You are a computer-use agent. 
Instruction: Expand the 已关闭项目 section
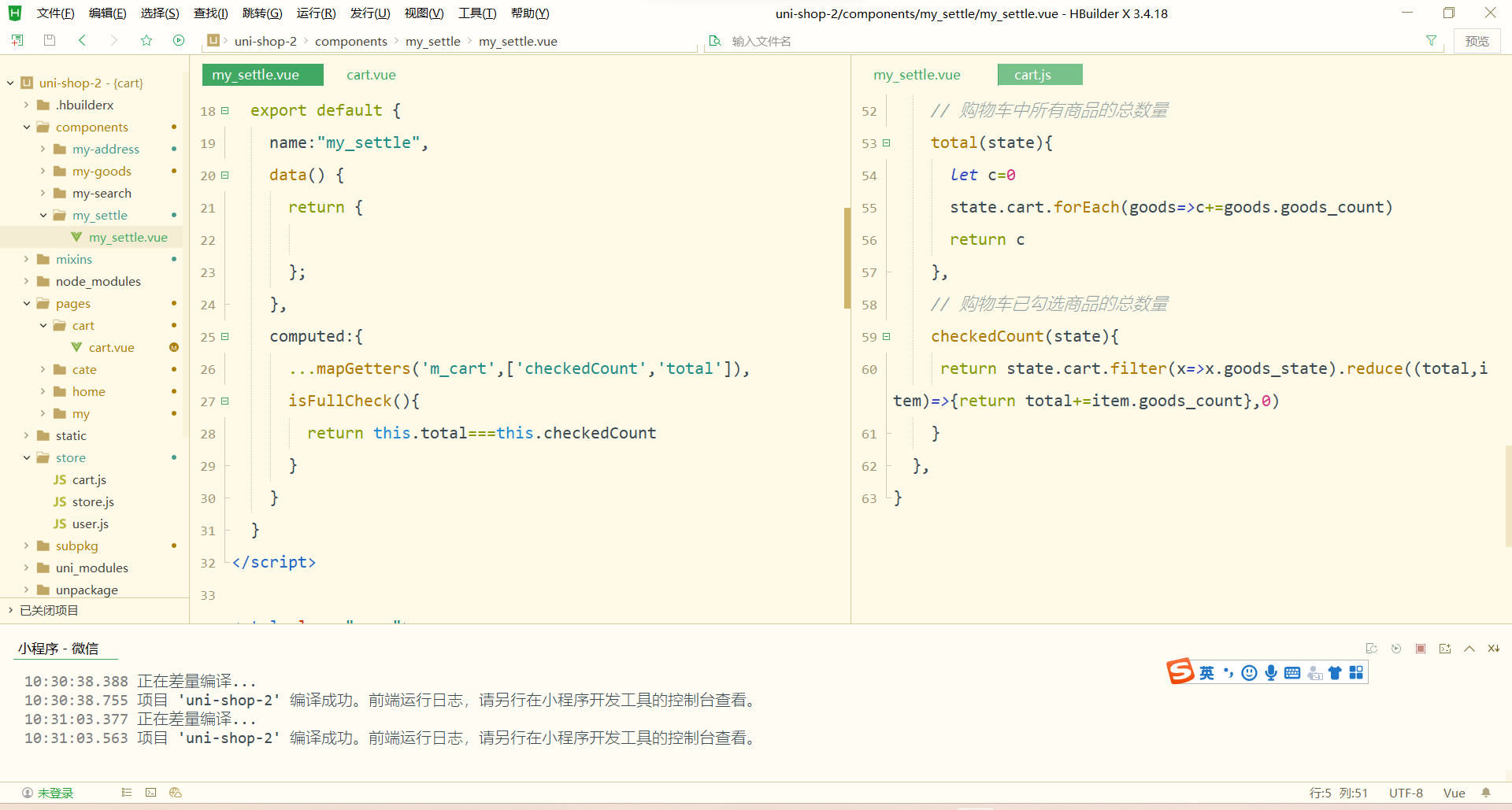(10, 610)
